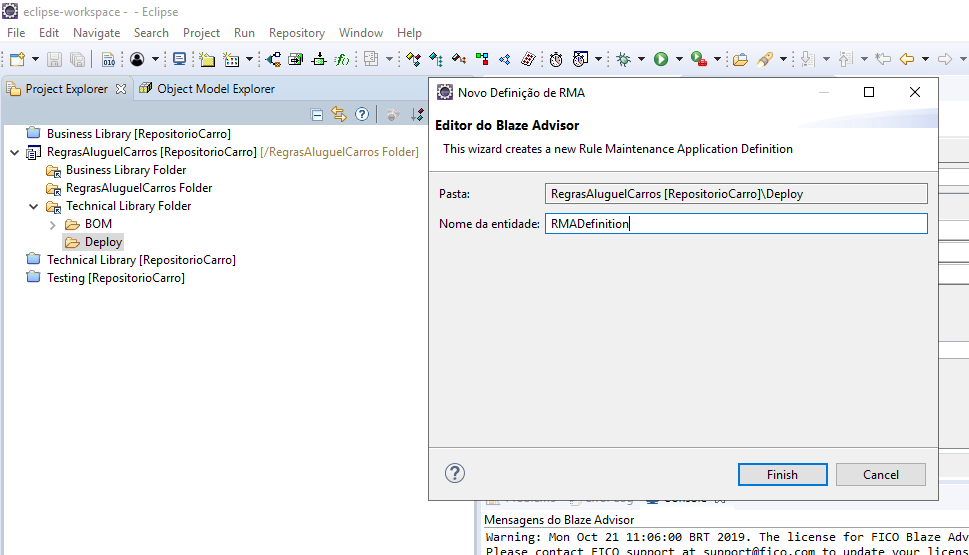Screen dimensions: 969x555
Task: Click the Debug bug icon
Action: click(x=623, y=59)
